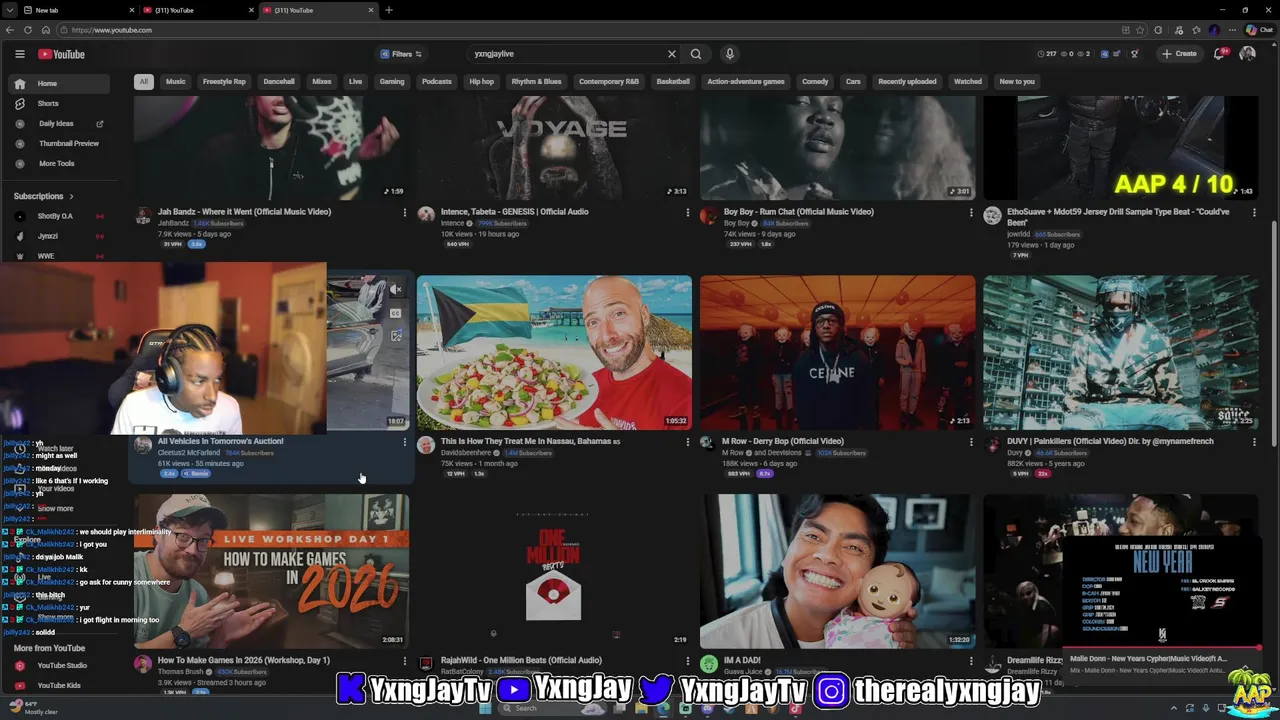Open options menu for Boy Boy Rum Chat video
Image resolution: width=1280 pixels, height=720 pixels.
[x=970, y=212]
